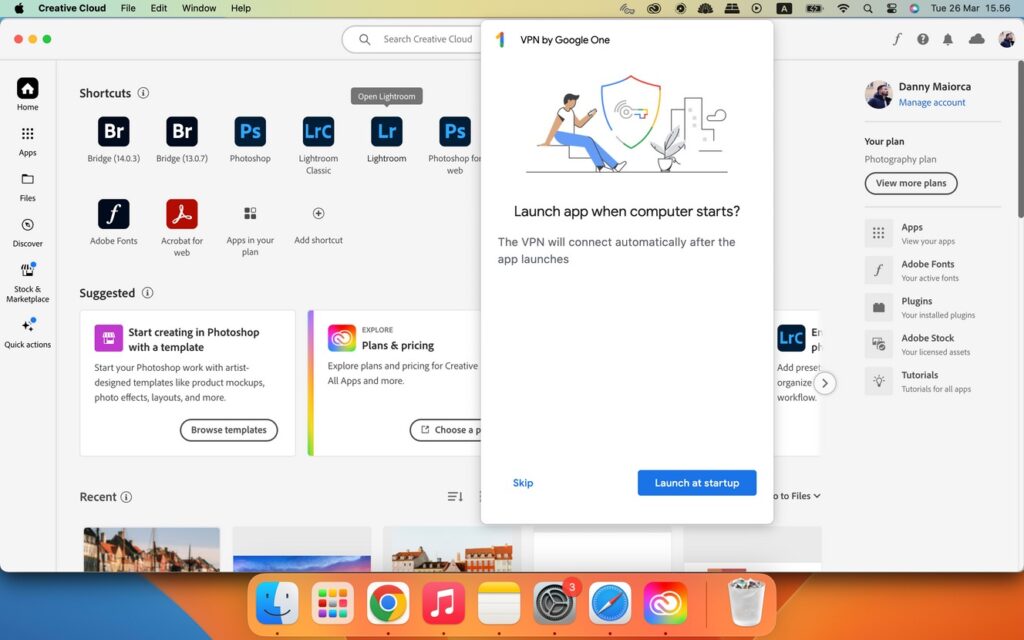Open the recent red-roofed building photo thumbnail

click(x=452, y=549)
